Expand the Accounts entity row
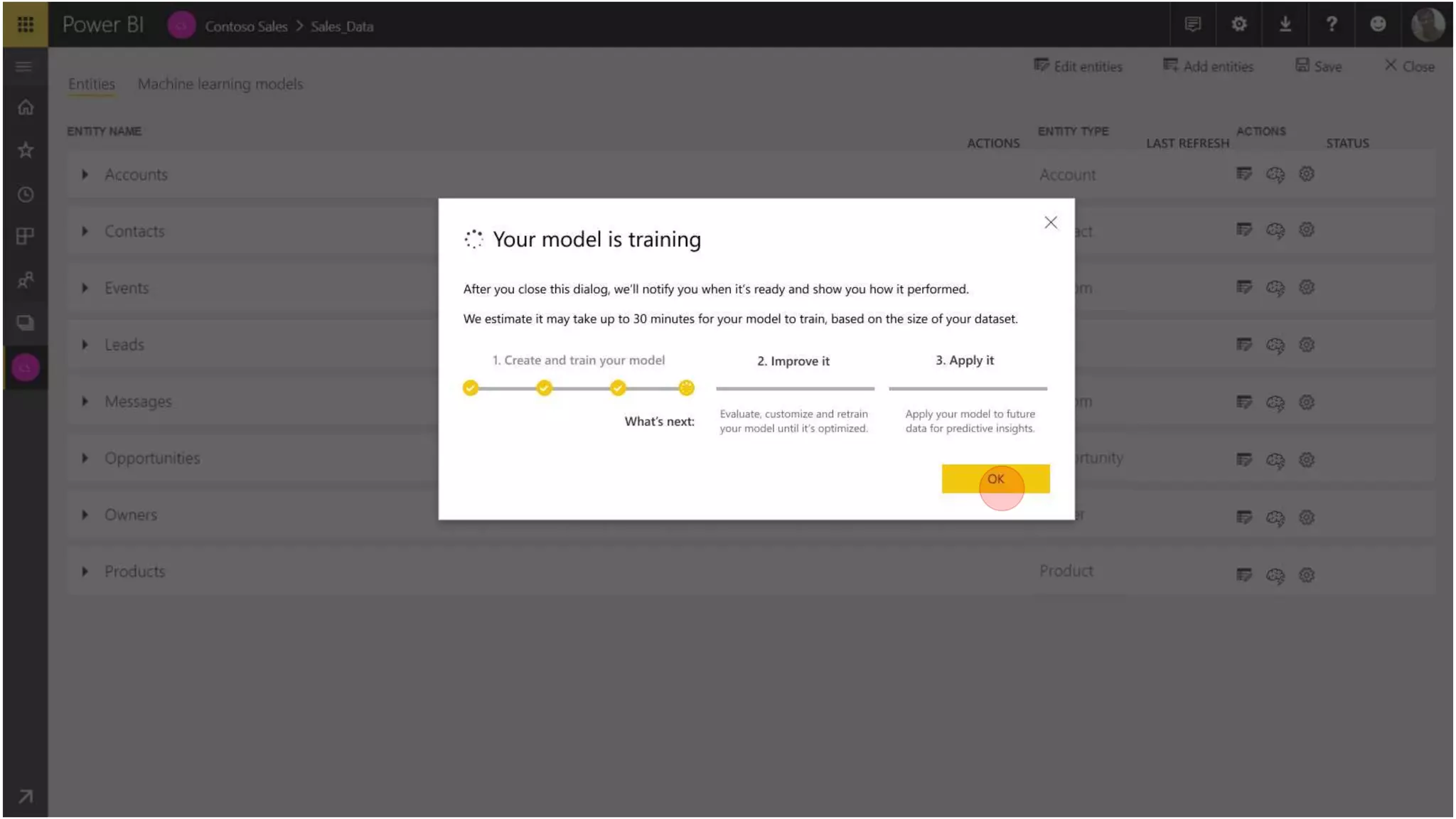 click(85, 174)
